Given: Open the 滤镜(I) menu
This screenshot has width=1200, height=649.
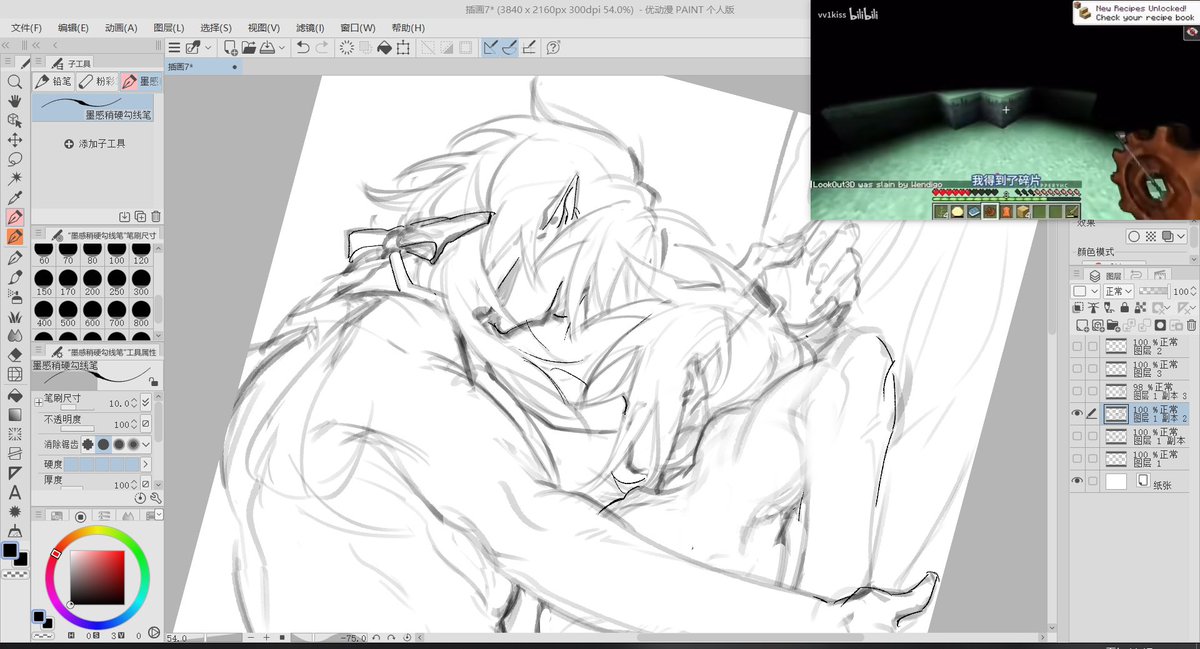Looking at the screenshot, I should point(308,28).
